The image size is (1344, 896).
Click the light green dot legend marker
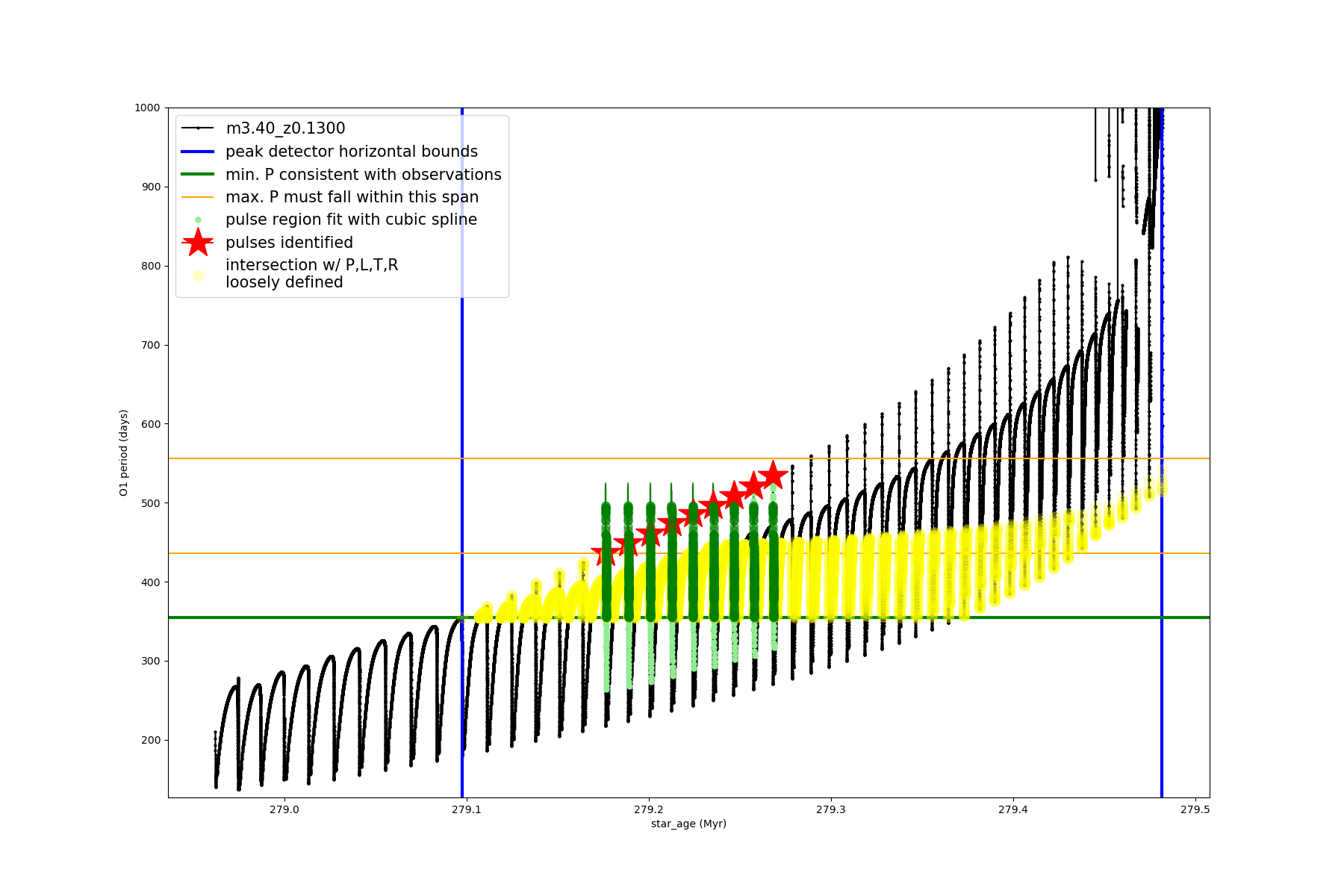[198, 220]
